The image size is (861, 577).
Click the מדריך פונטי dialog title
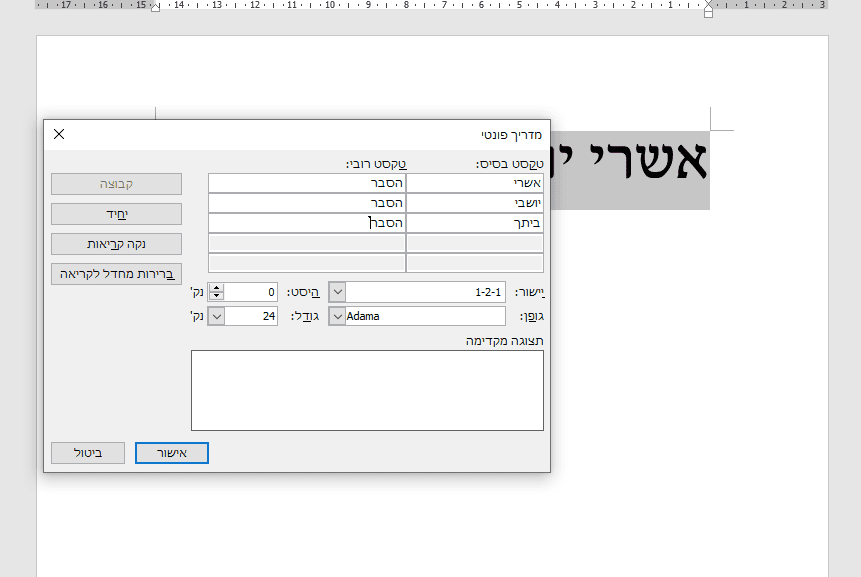(x=511, y=135)
